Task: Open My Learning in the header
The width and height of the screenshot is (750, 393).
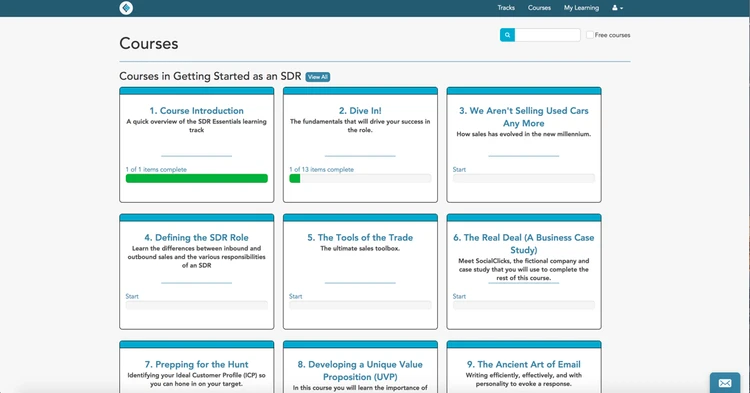Action: pos(581,8)
